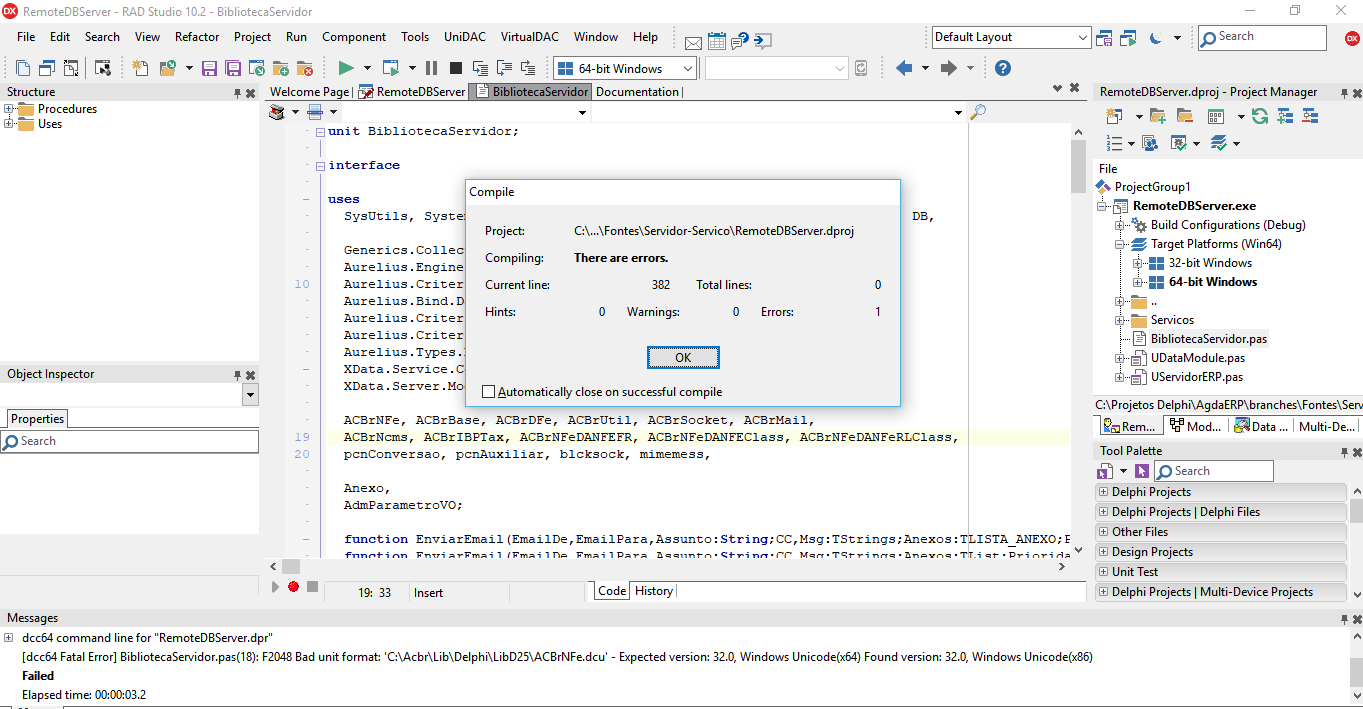Image resolution: width=1363 pixels, height=709 pixels.
Task: Close the Structure panel
Action: coord(250,93)
